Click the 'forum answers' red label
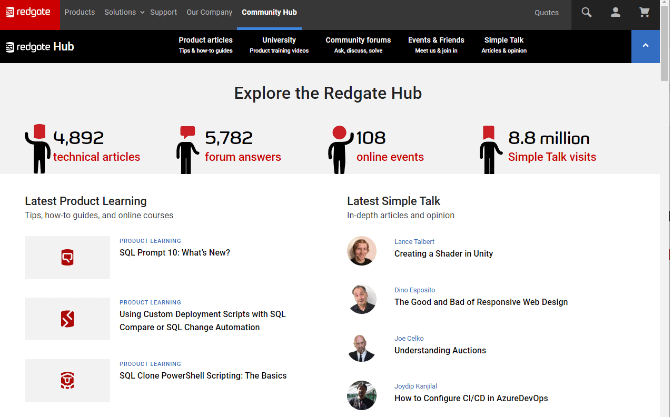670x417 pixels. point(243,157)
